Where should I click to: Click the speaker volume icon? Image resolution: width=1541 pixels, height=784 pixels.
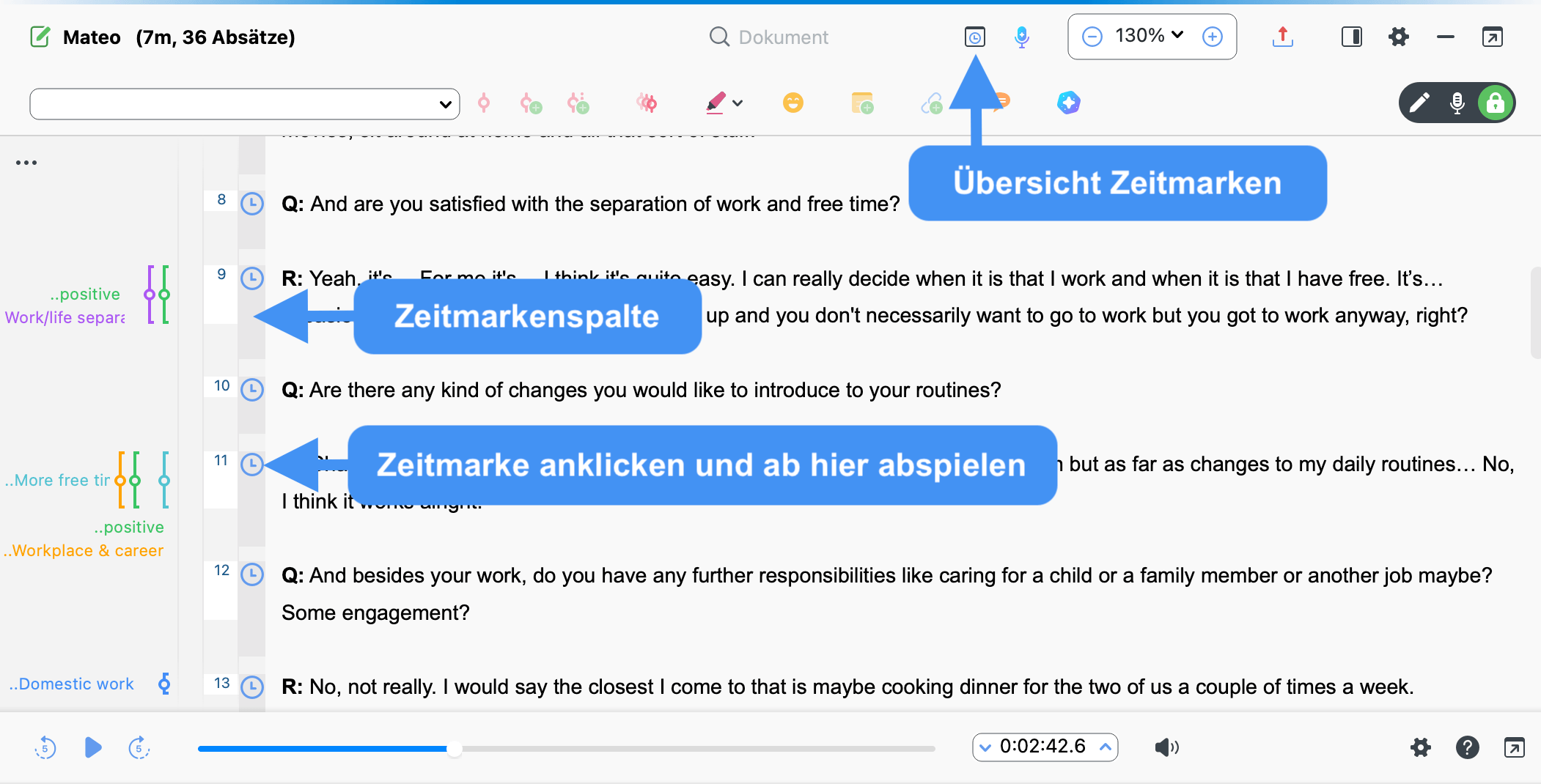tap(1166, 747)
